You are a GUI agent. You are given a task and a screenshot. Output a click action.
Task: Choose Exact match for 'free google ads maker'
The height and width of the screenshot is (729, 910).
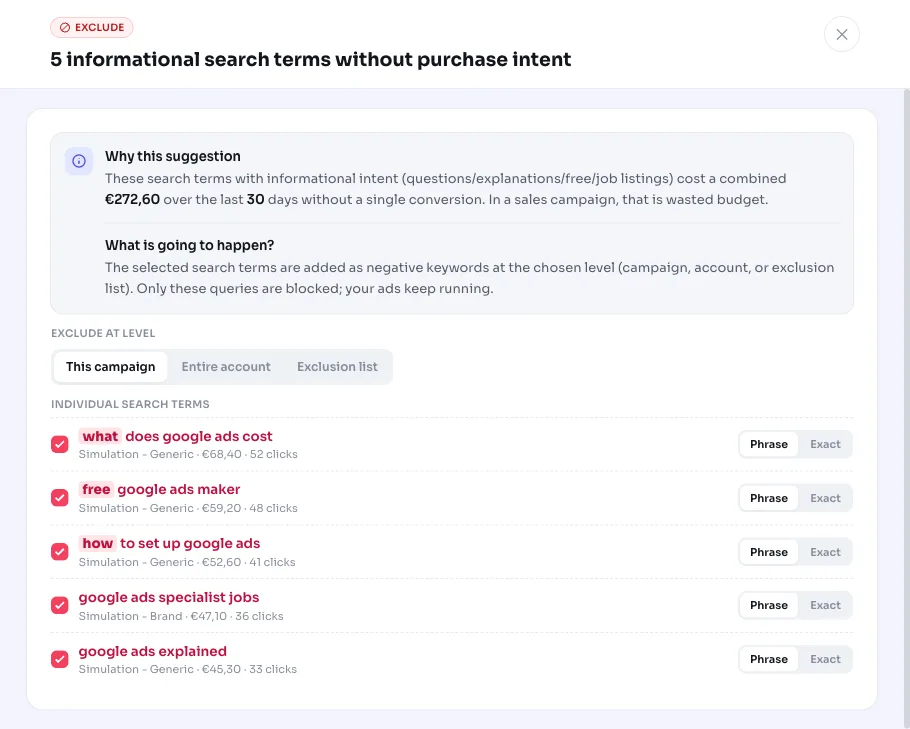825,498
